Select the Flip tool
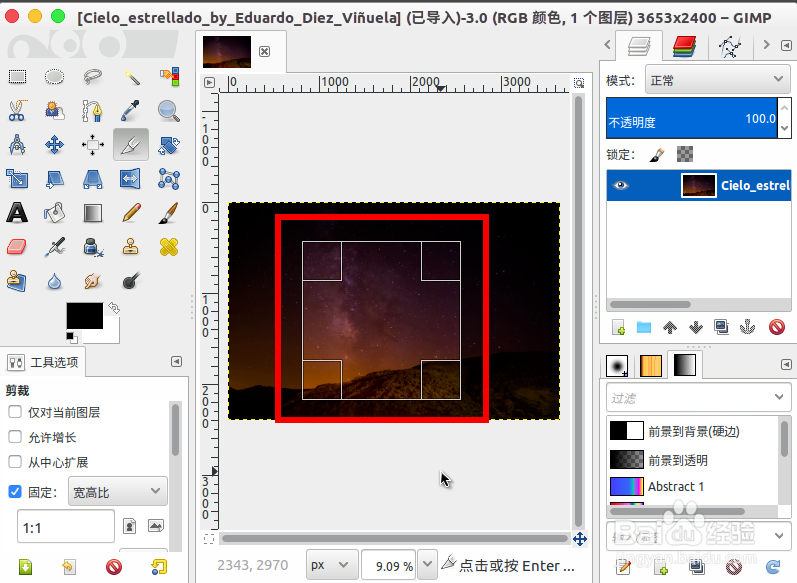The height and width of the screenshot is (583, 797). pos(131,179)
